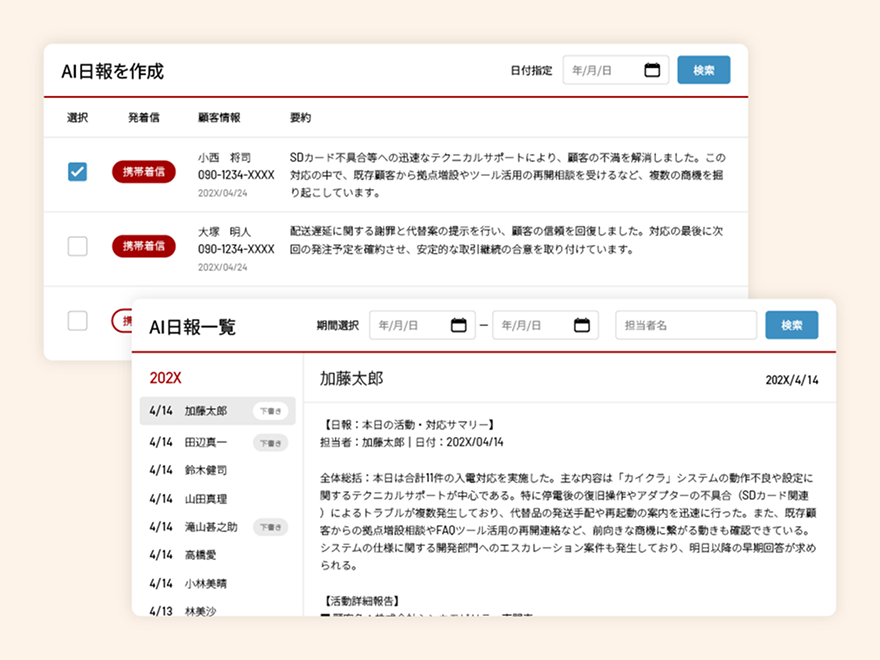The image size is (880, 660).
Task: Click the 日付指定 date input field
Action: click(x=616, y=70)
